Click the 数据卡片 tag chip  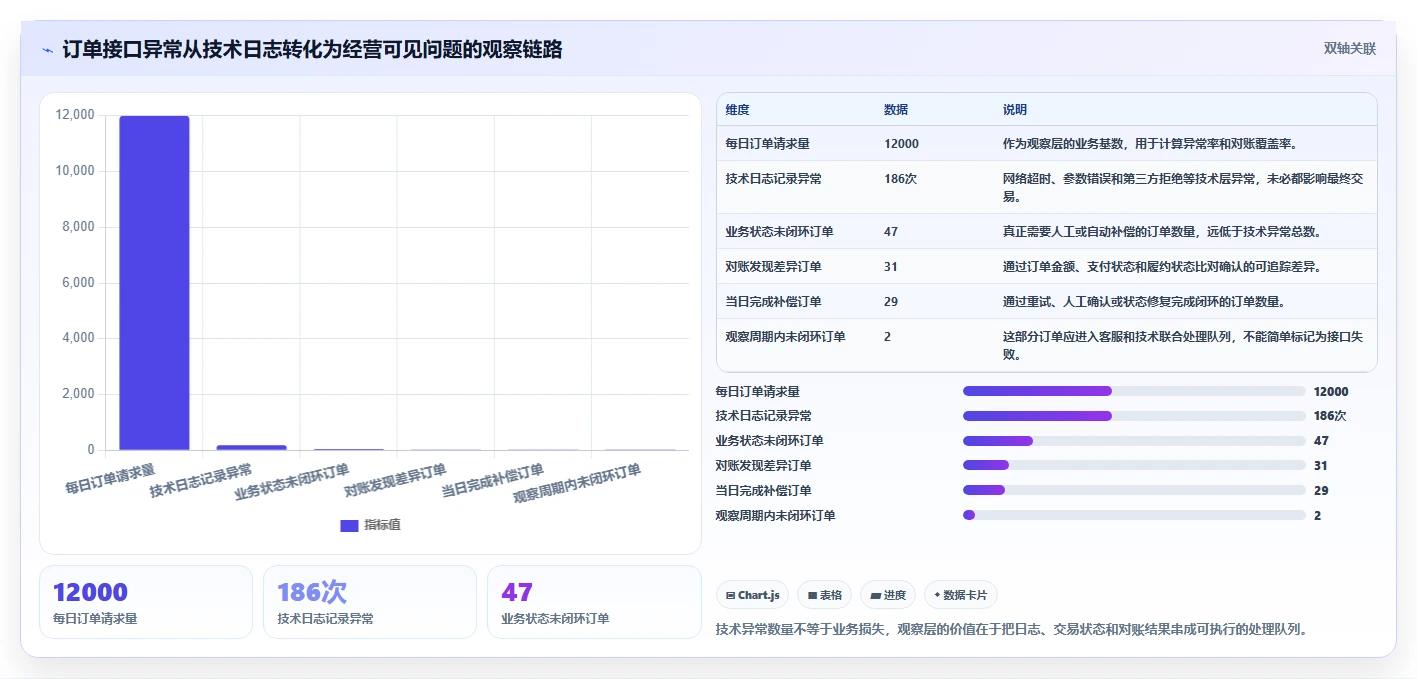961,595
